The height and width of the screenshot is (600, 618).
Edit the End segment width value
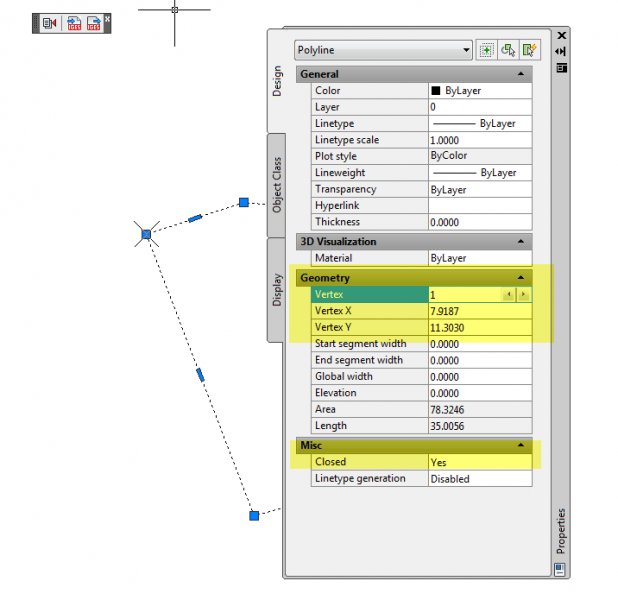480,360
